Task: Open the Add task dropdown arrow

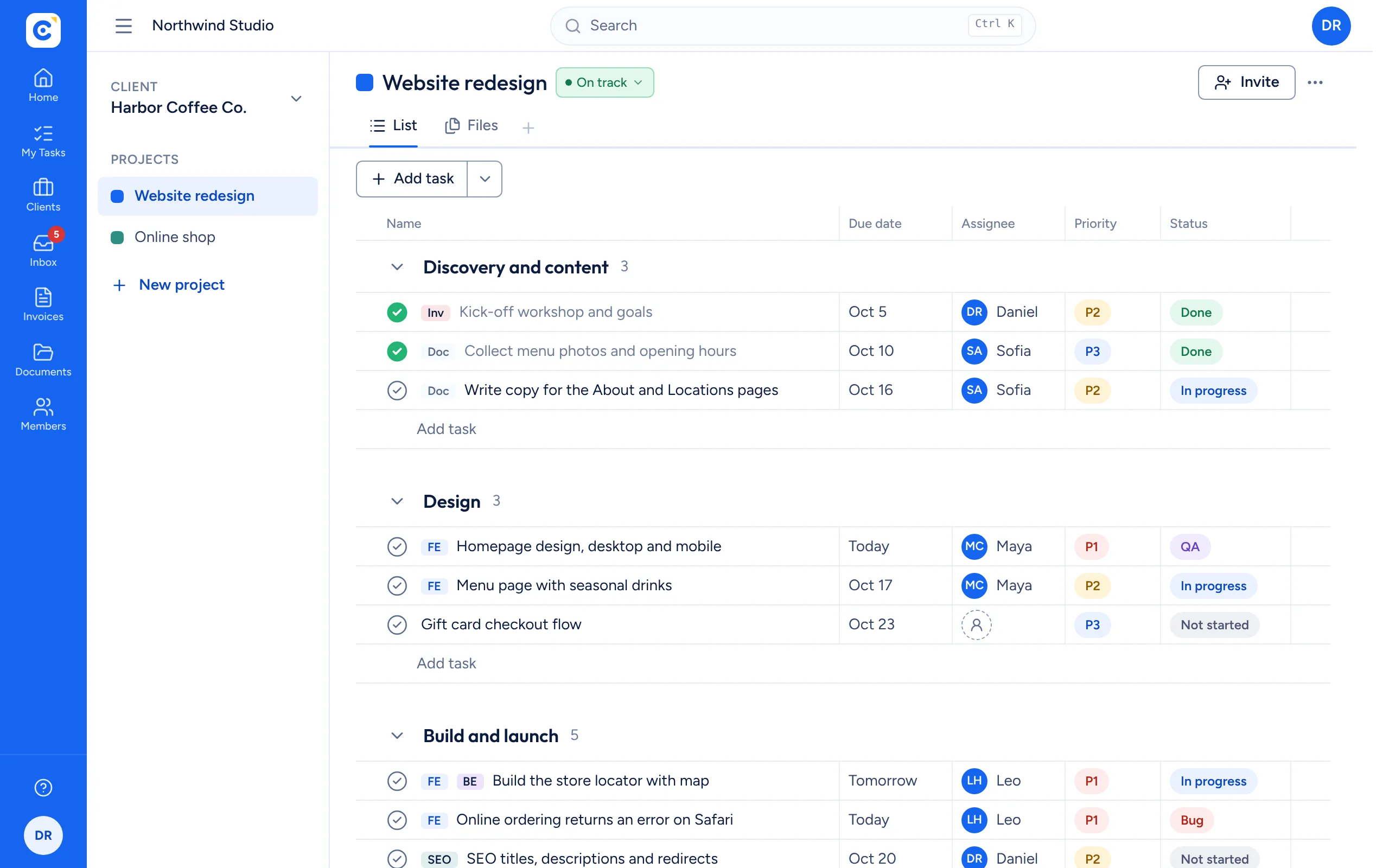Action: (x=485, y=179)
